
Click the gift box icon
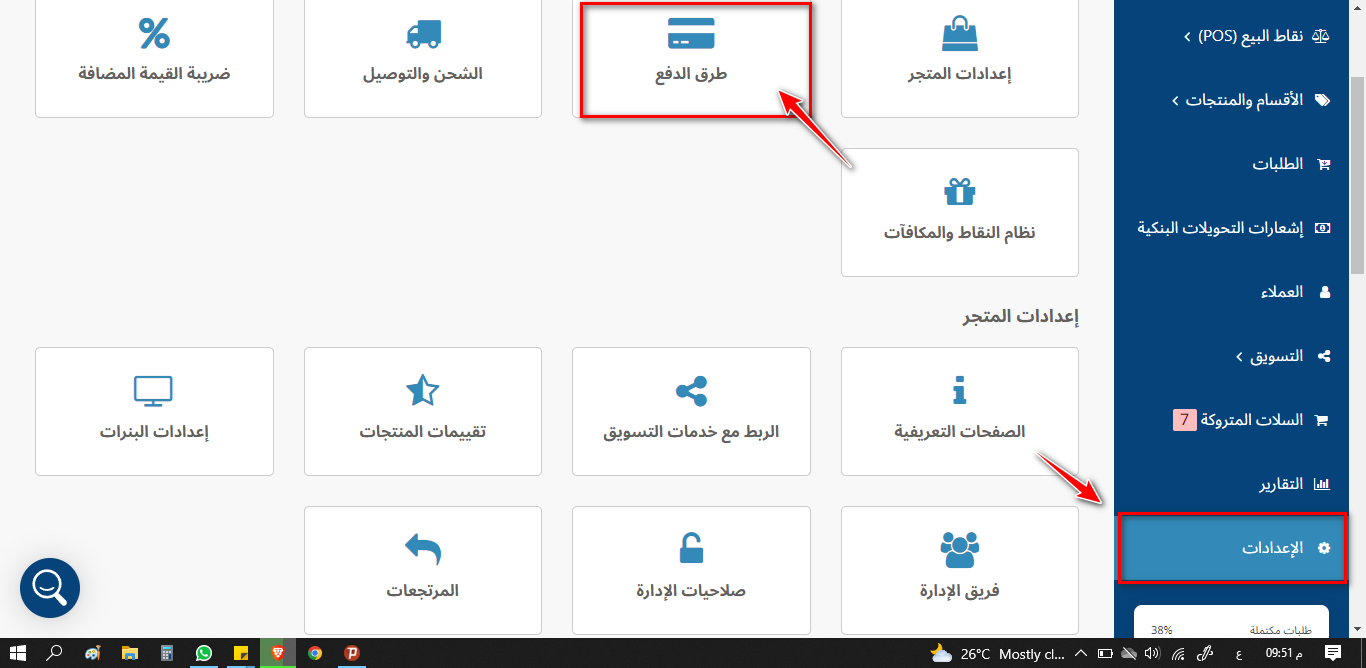[960, 191]
